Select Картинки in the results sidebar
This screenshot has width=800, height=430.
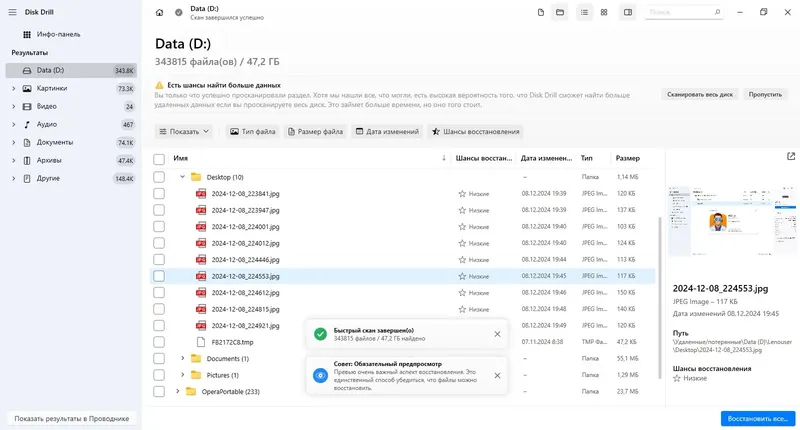point(52,88)
